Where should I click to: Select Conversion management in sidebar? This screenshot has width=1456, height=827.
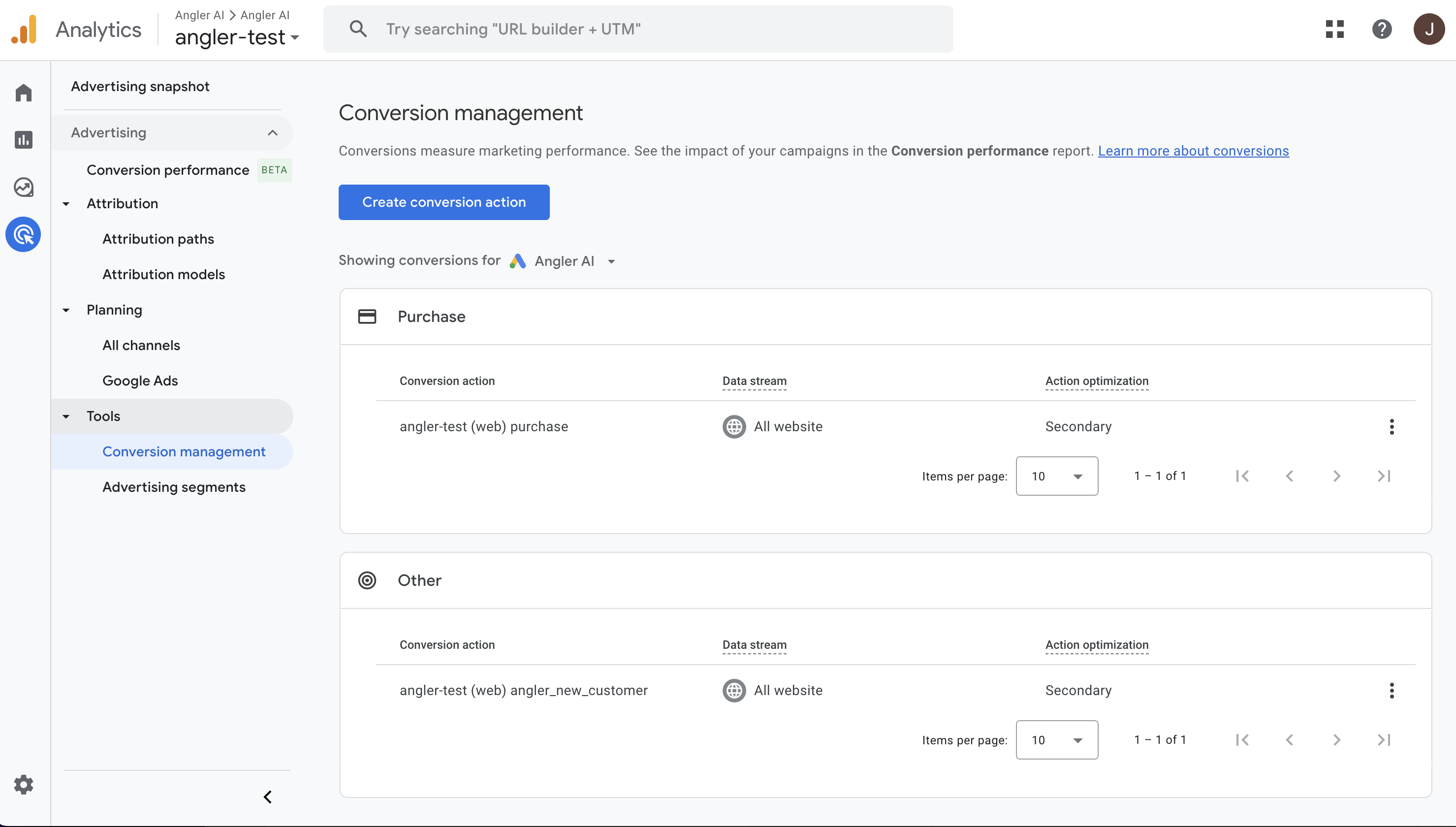172,451
